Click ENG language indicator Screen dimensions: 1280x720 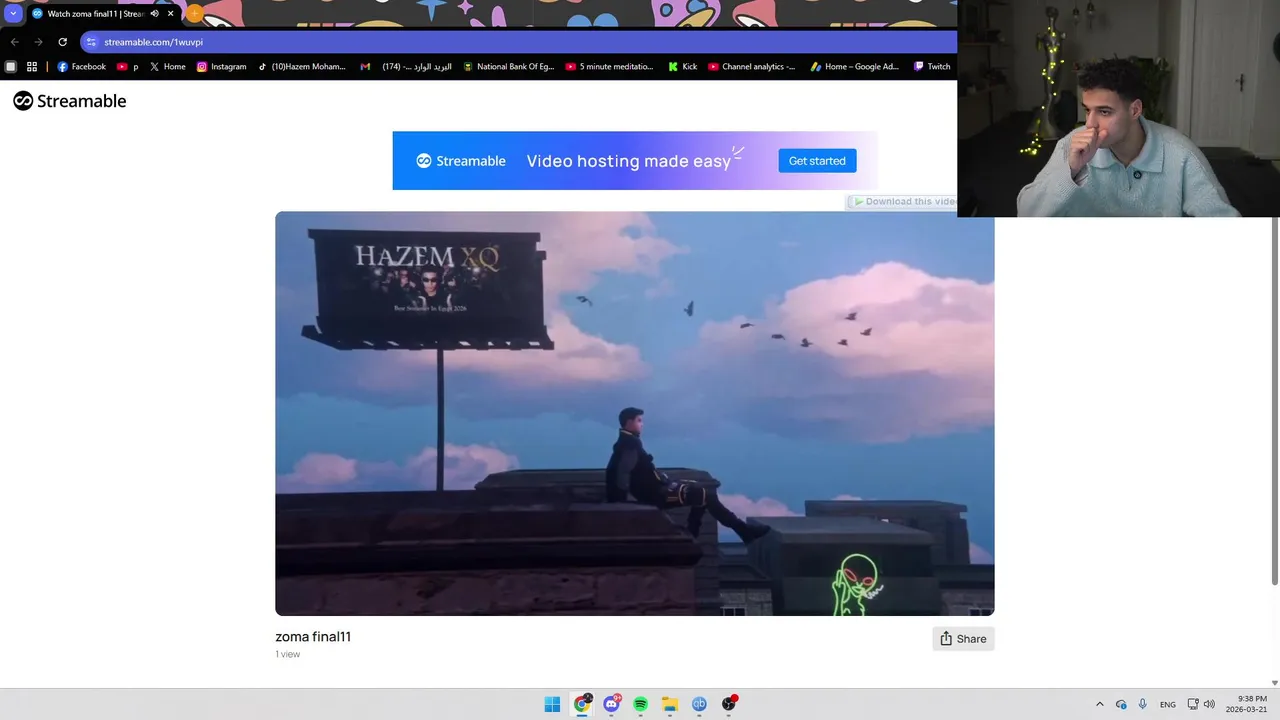(x=1168, y=704)
